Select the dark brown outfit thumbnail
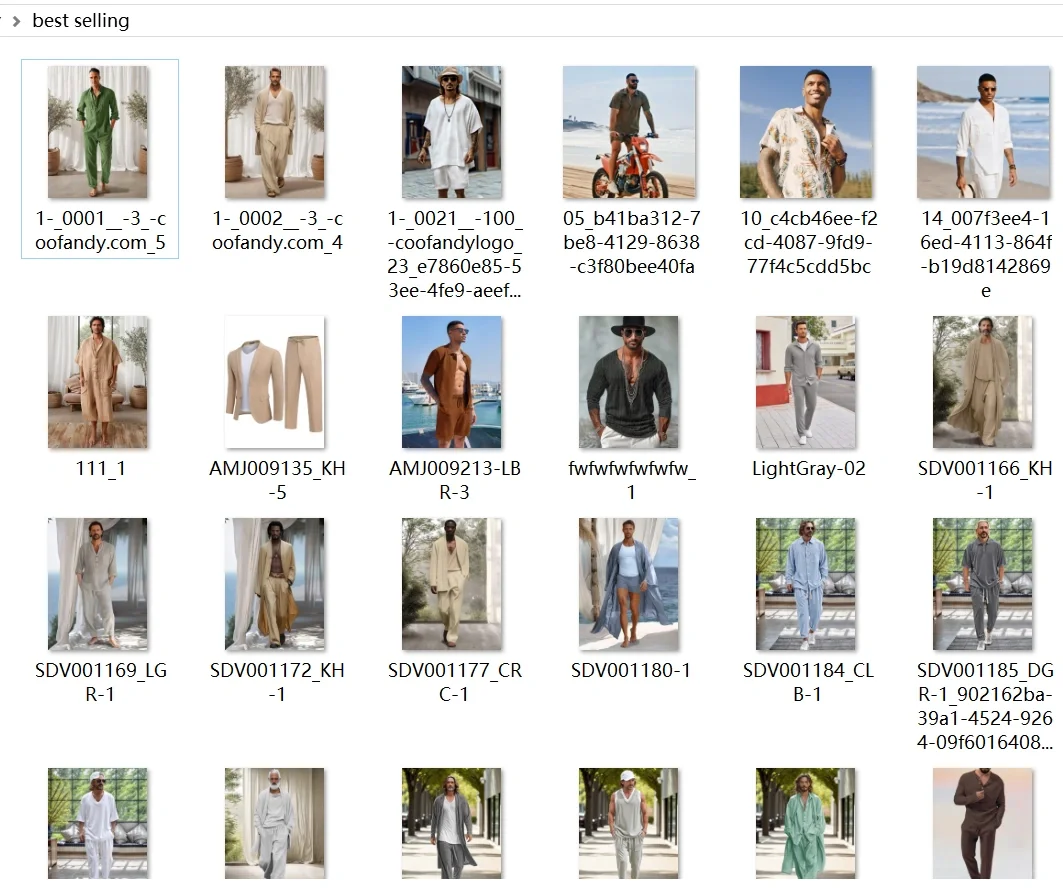1063x894 pixels. (983, 824)
